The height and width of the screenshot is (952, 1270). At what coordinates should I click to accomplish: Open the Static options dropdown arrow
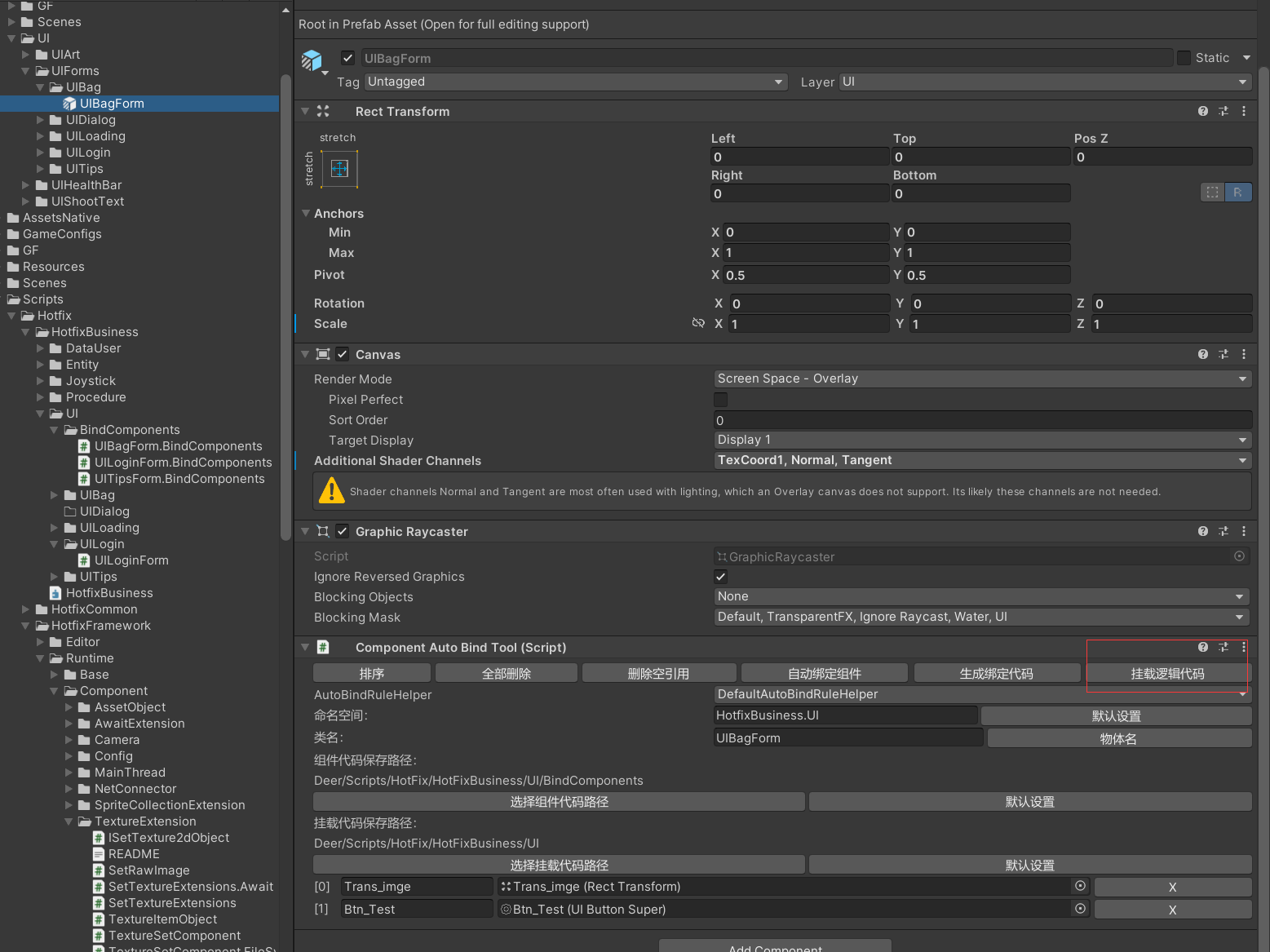coord(1246,58)
